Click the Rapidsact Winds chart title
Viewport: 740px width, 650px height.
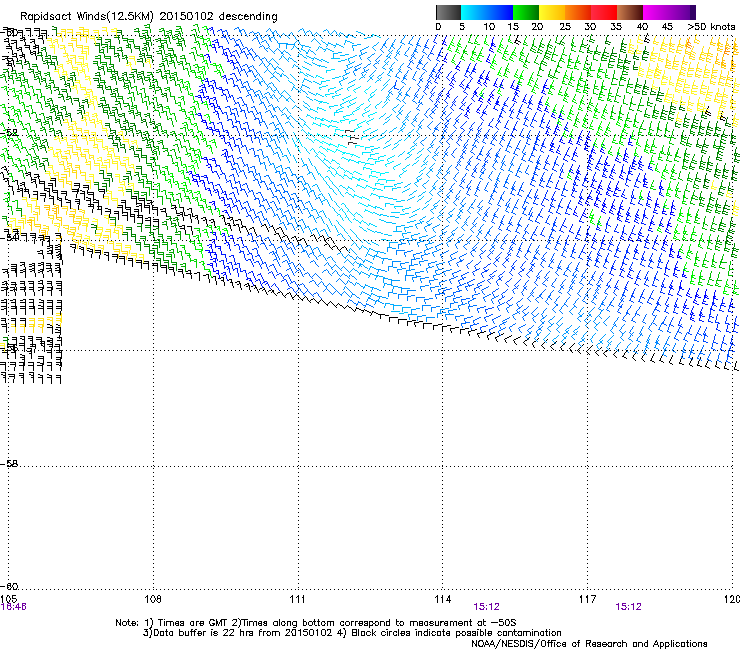tap(149, 16)
